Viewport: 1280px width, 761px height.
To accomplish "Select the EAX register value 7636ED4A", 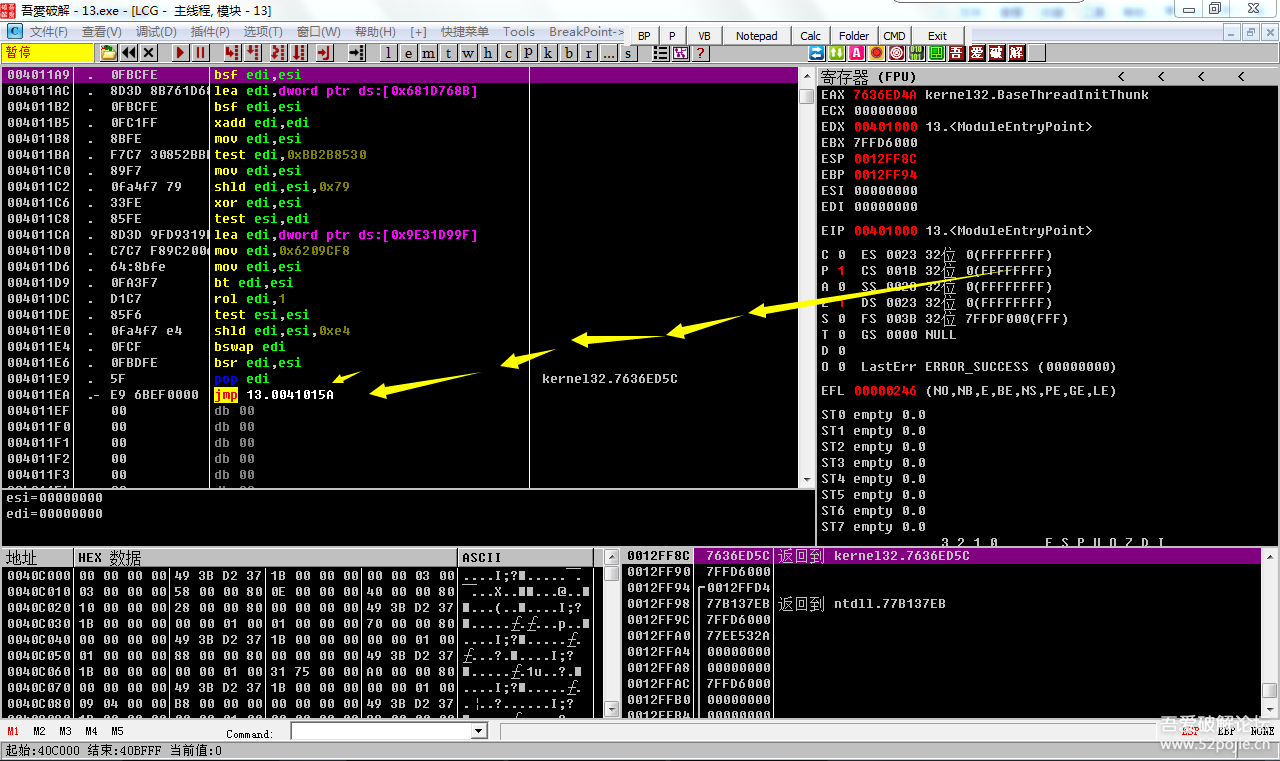I will [x=885, y=95].
